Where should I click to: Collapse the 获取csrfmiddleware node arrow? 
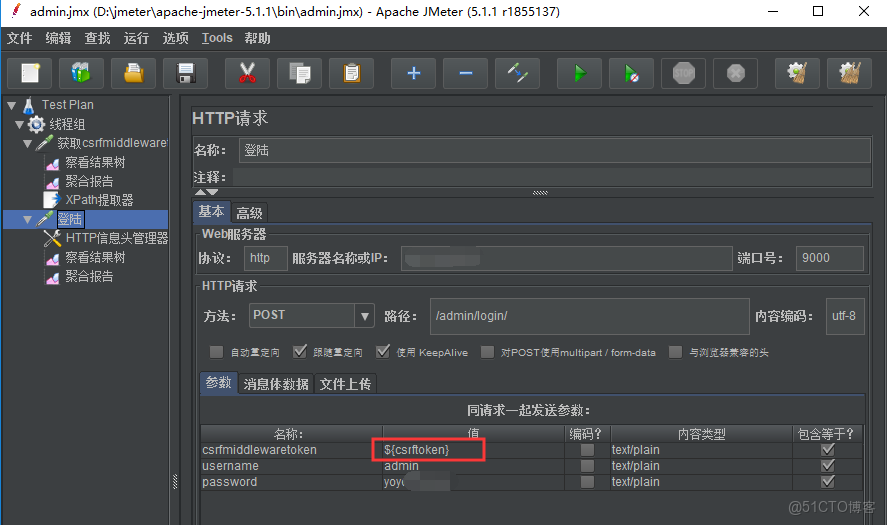pos(27,144)
